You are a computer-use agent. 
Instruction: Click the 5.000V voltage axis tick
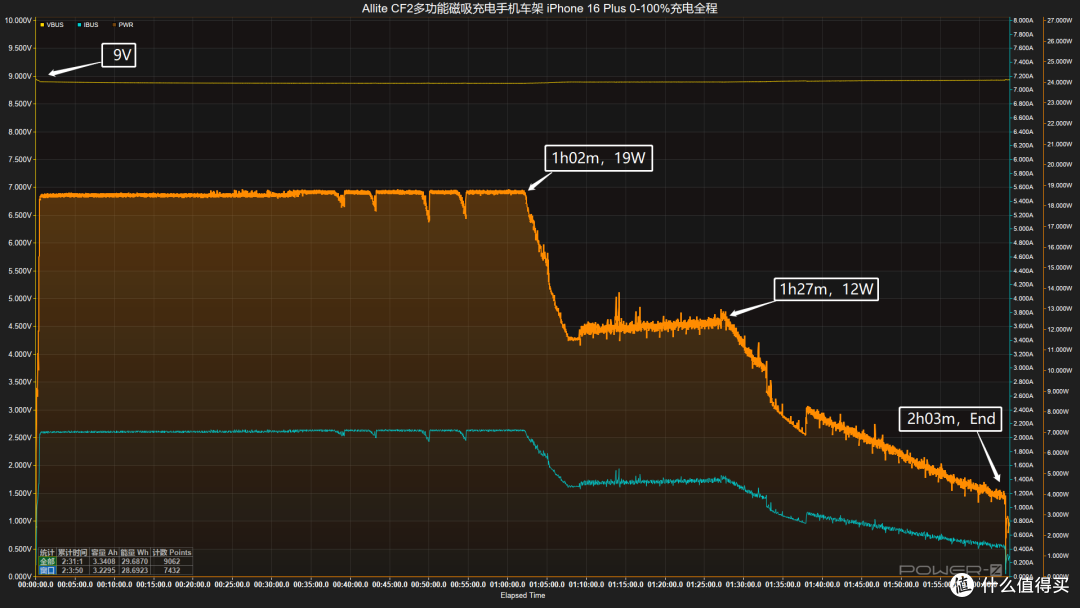19,299
